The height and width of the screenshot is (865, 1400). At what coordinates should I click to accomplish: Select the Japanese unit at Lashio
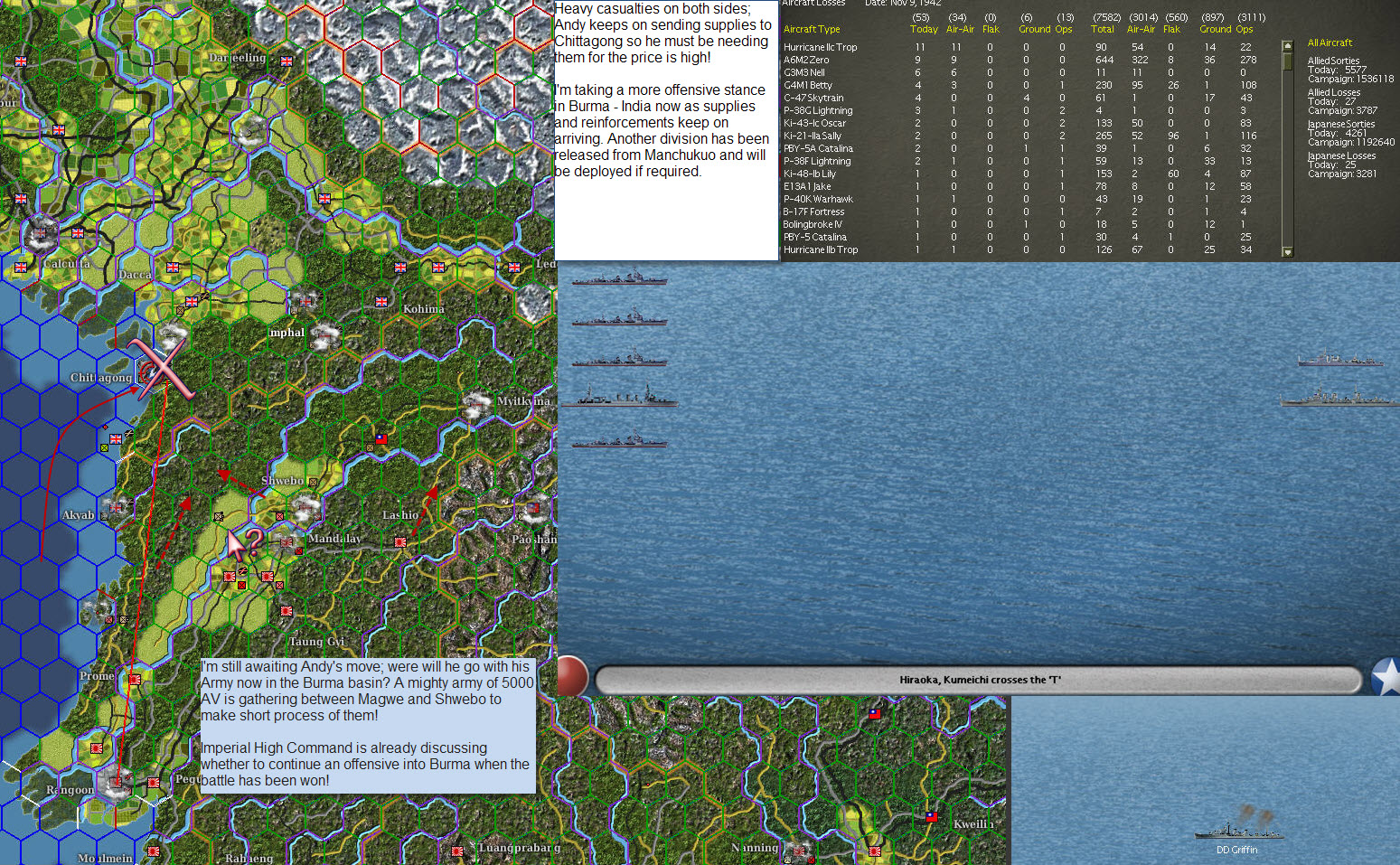(400, 541)
